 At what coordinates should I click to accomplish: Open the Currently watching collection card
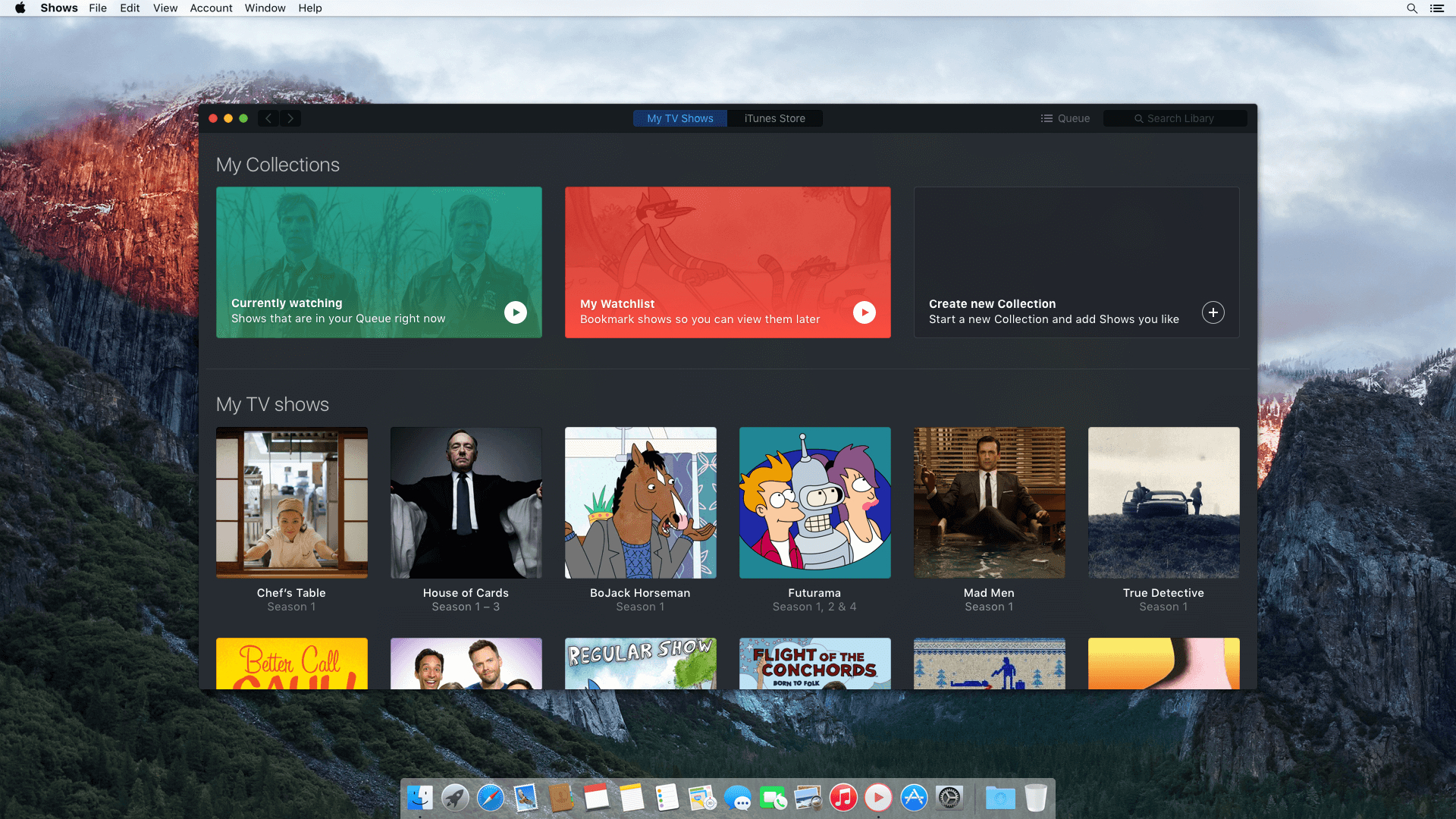(379, 262)
